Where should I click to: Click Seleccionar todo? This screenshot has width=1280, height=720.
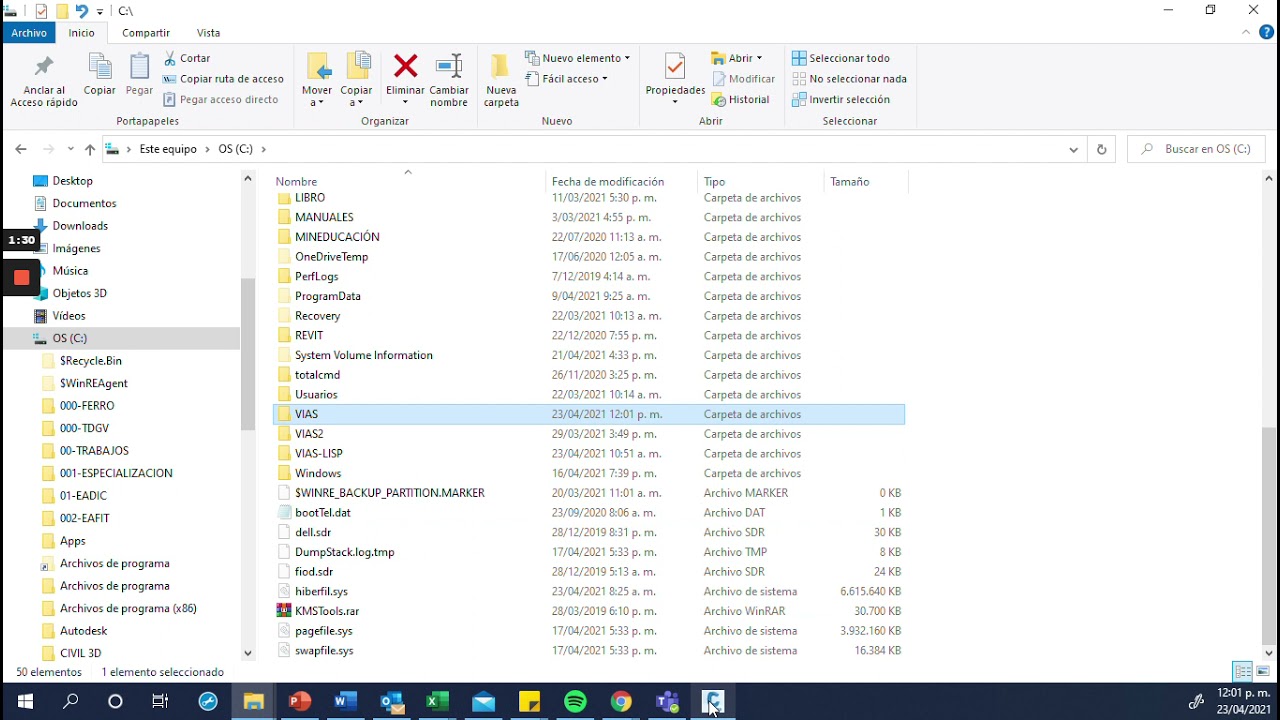(x=840, y=58)
